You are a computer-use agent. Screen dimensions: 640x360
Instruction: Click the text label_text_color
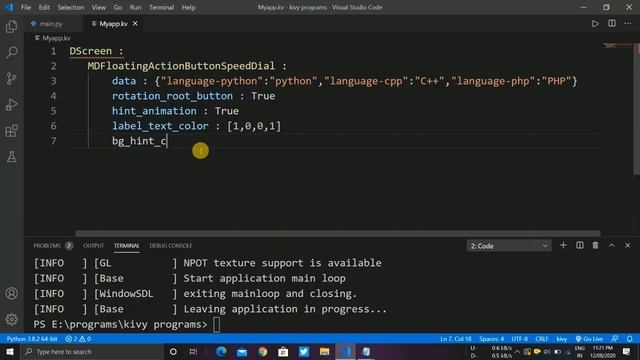[160, 126]
